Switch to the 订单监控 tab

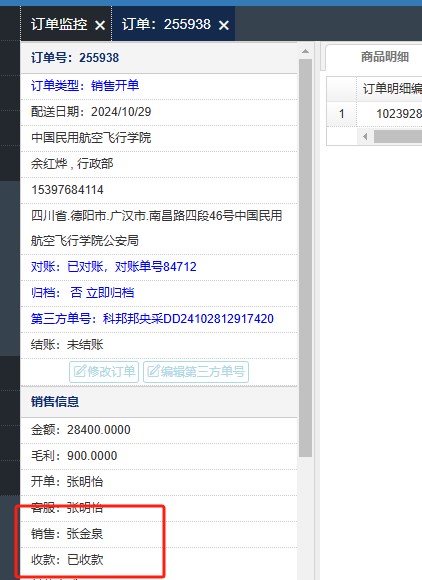tap(59, 24)
